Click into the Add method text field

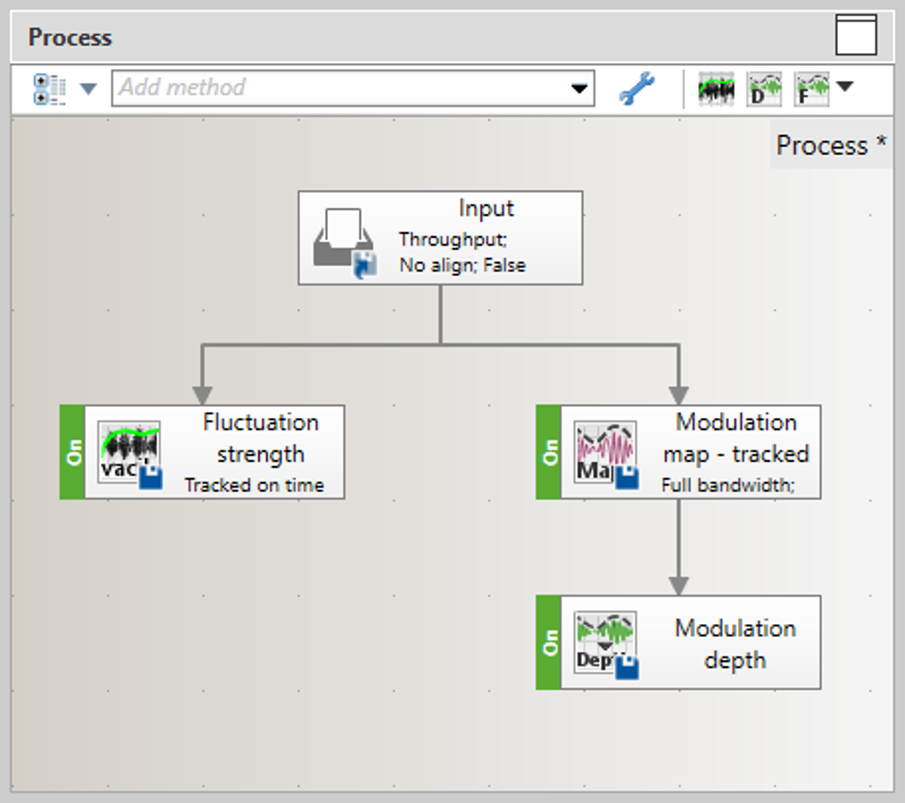click(x=340, y=89)
